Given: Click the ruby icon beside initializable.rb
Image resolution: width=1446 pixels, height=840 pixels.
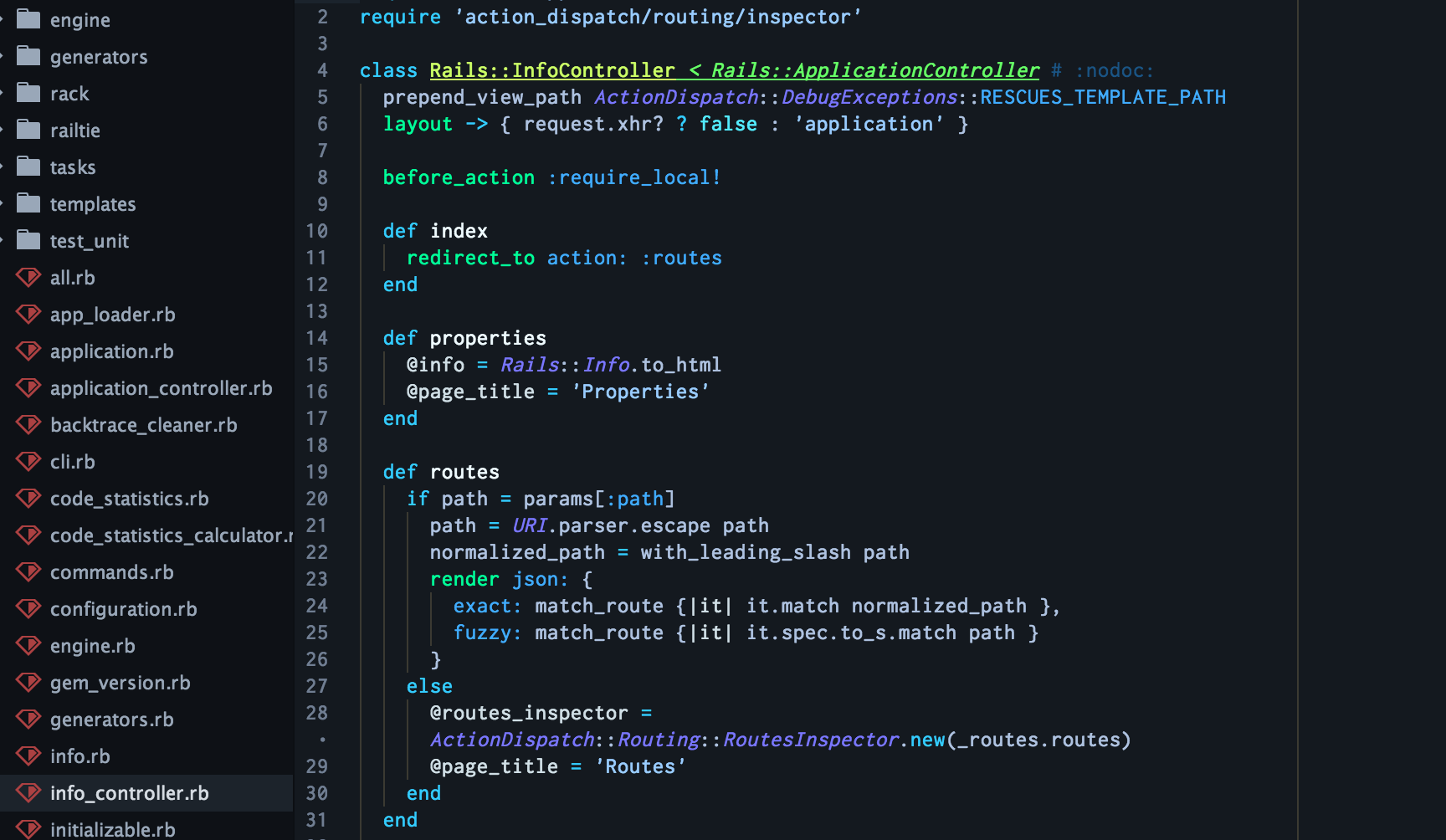Looking at the screenshot, I should (x=28, y=829).
